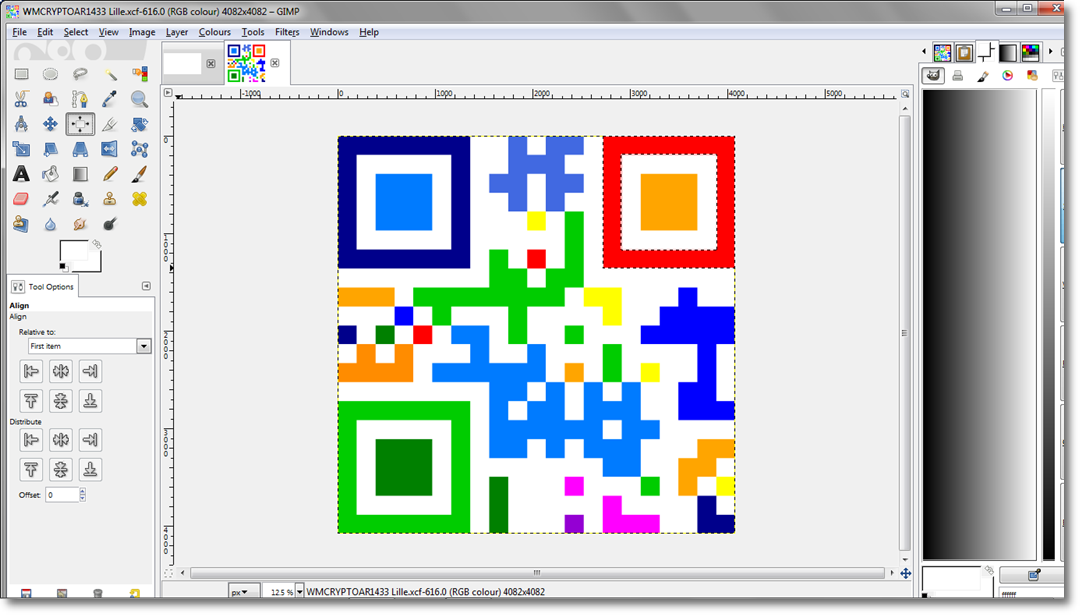Select the Move tool
The height and width of the screenshot is (615, 1080).
[x=50, y=124]
